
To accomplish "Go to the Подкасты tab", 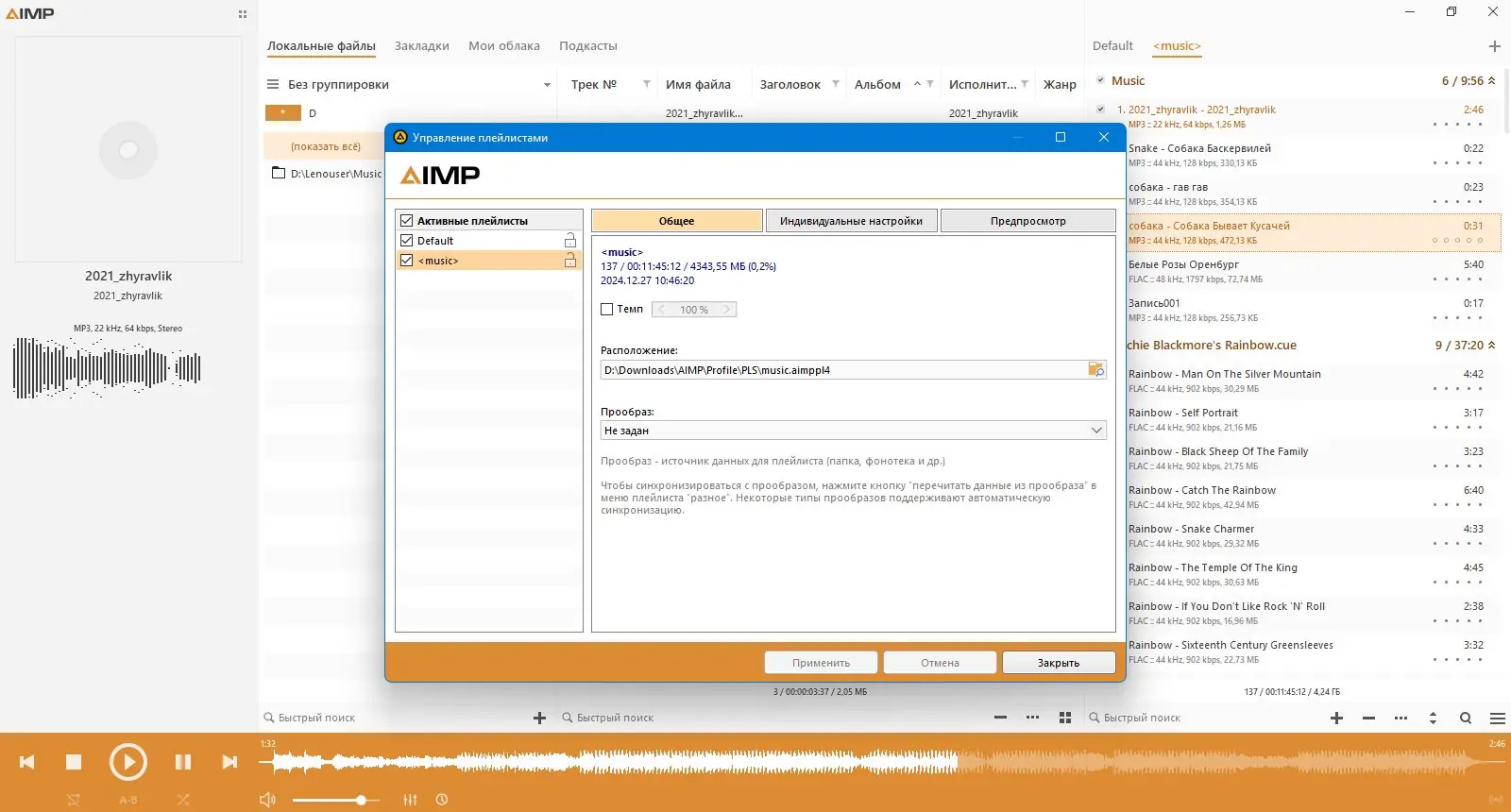I will (x=587, y=45).
